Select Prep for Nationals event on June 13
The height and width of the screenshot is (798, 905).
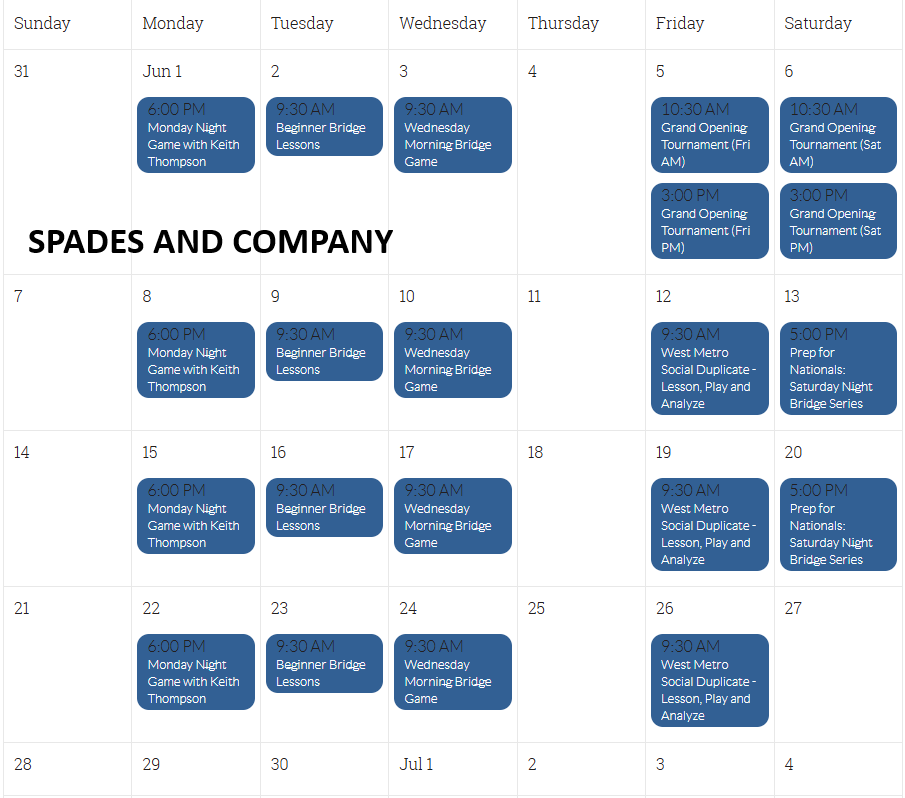838,368
